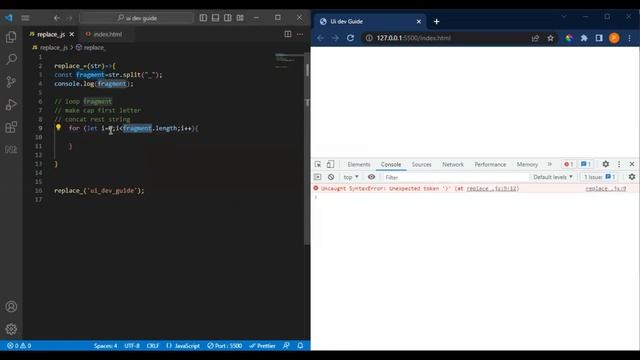The image size is (640, 360).
Task: Clear the console
Action: click(331, 177)
